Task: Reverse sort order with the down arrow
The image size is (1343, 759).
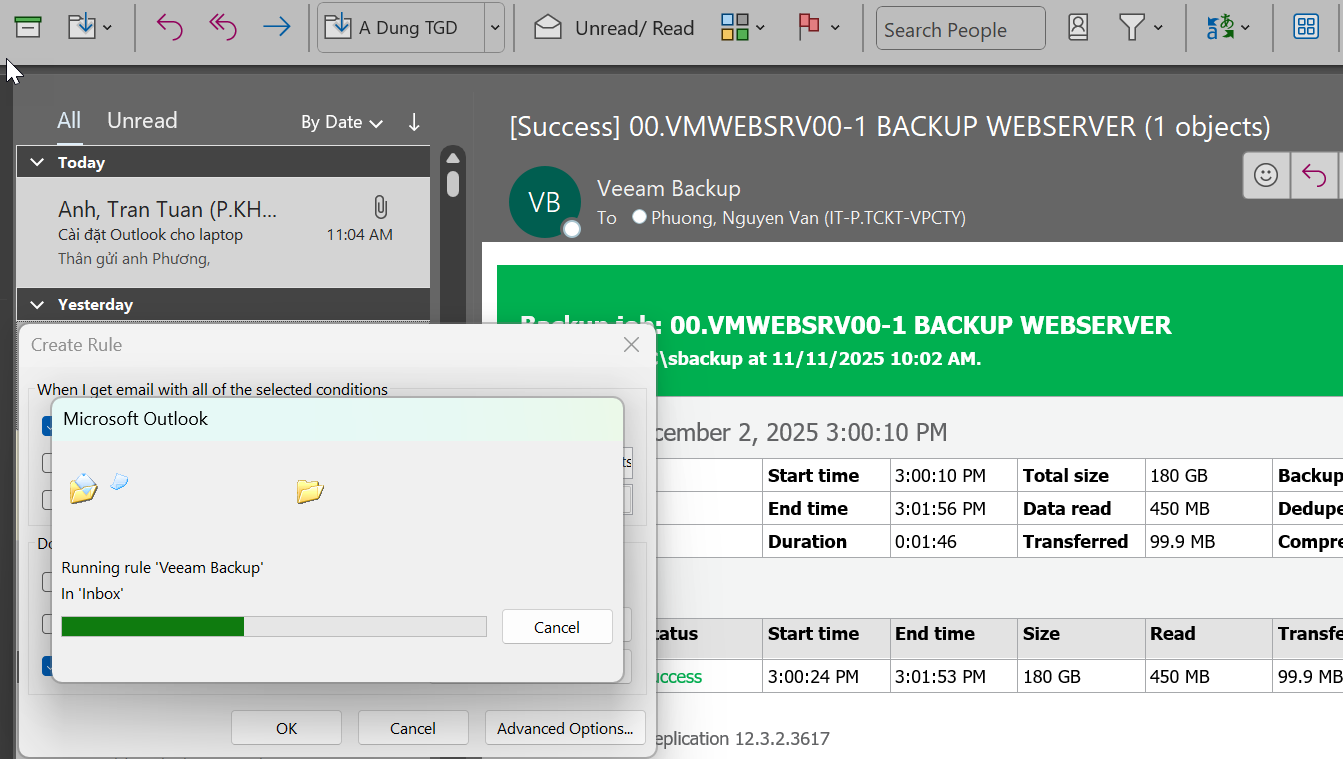Action: [414, 122]
